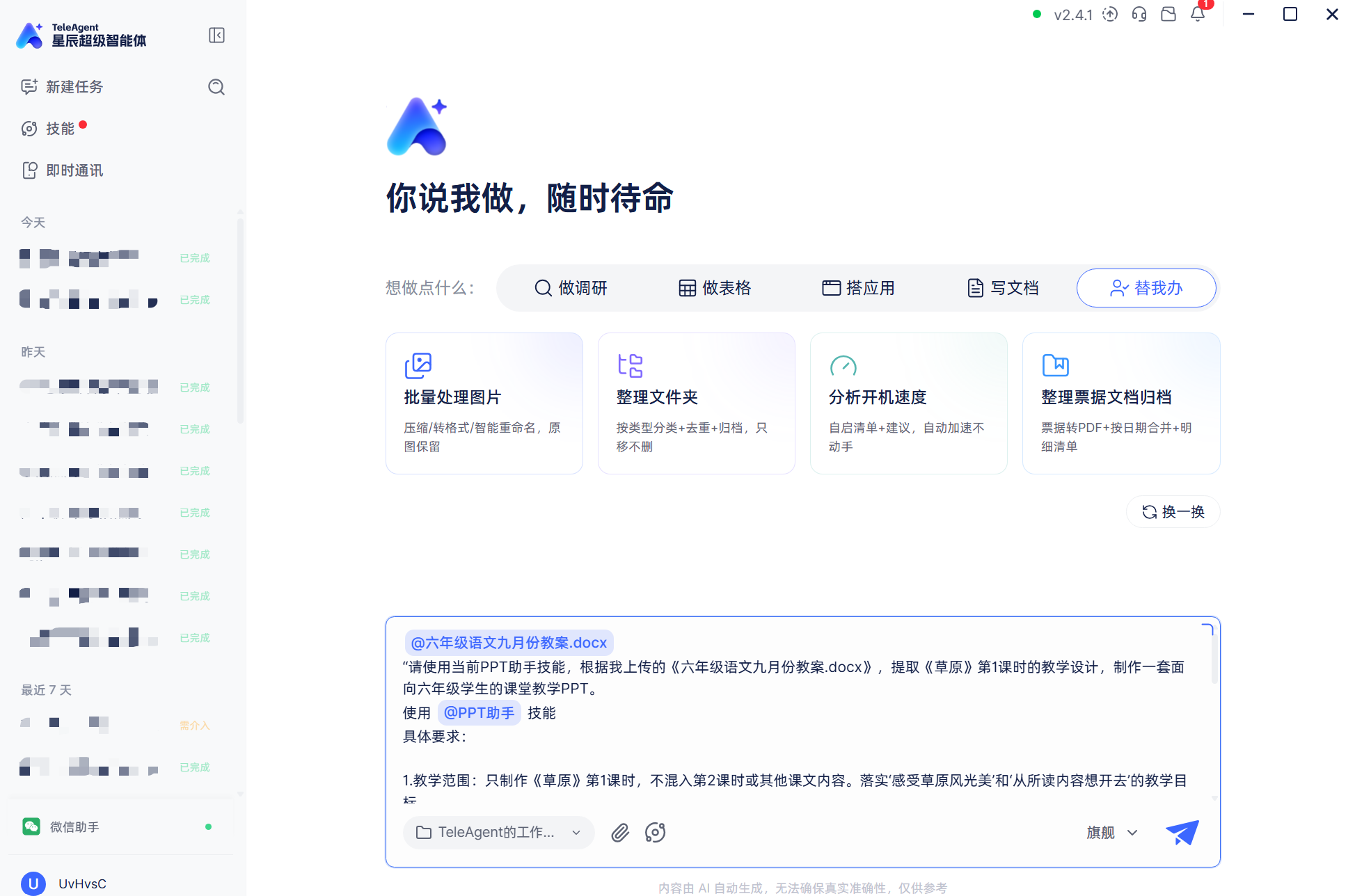Open the TeleAgent的工作... folder dropdown
1355x896 pixels.
498,833
